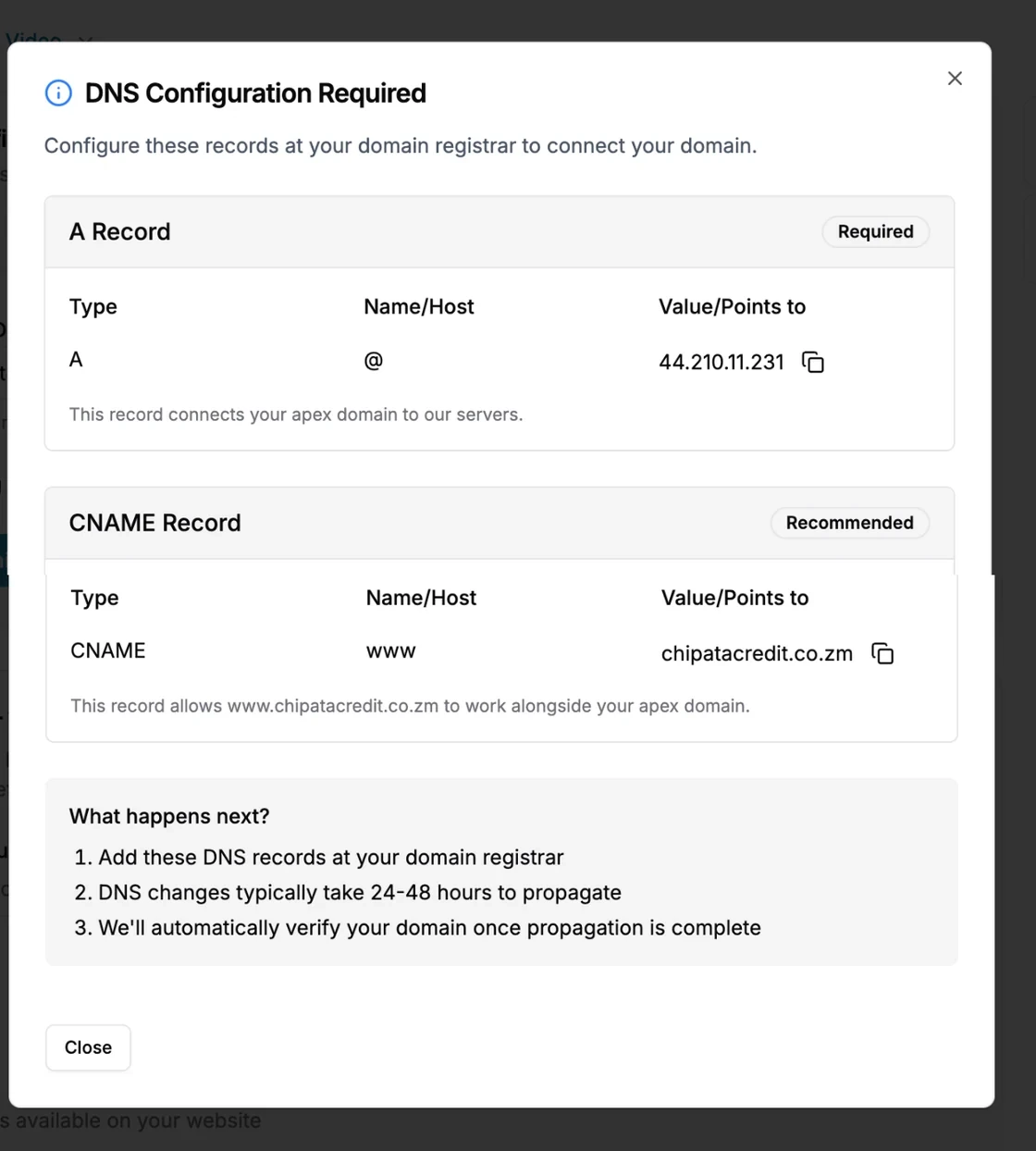Click Name/Host header in CNAME Record table
Screen dimensions: 1036x1151
(421, 598)
